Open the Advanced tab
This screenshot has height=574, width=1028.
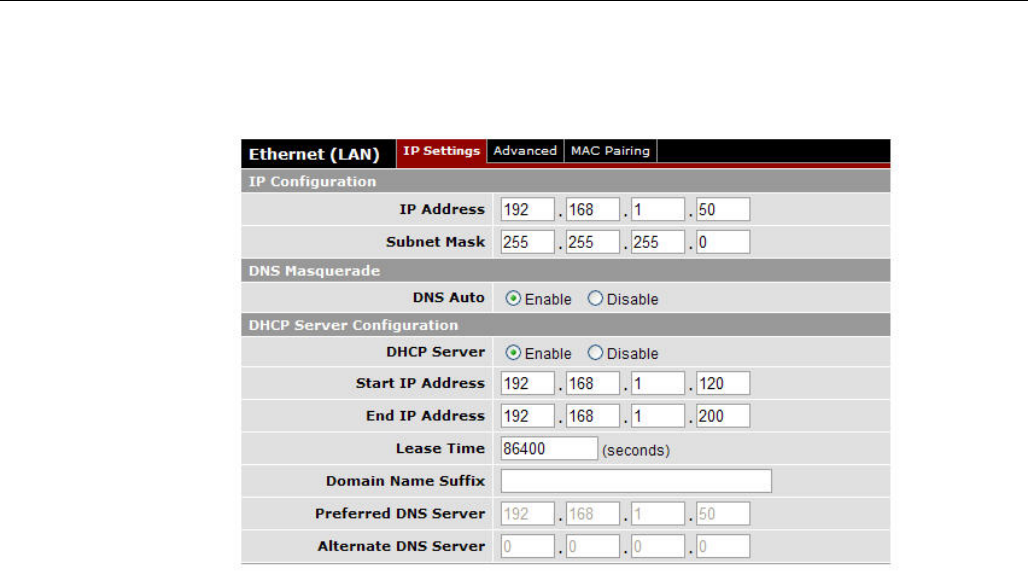tap(524, 151)
